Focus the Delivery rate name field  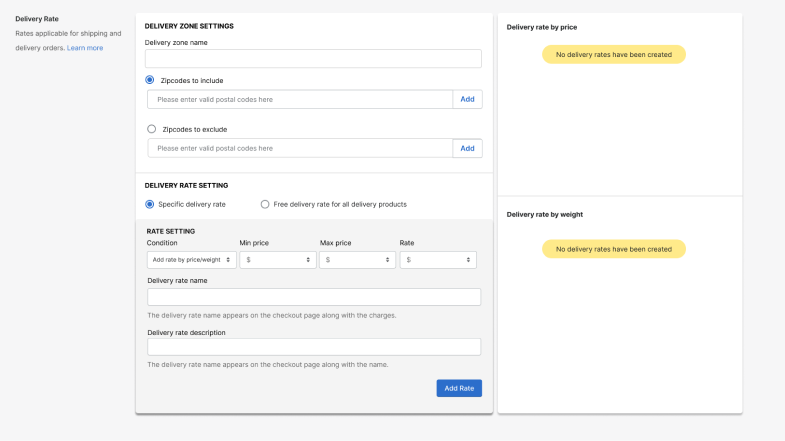(314, 297)
